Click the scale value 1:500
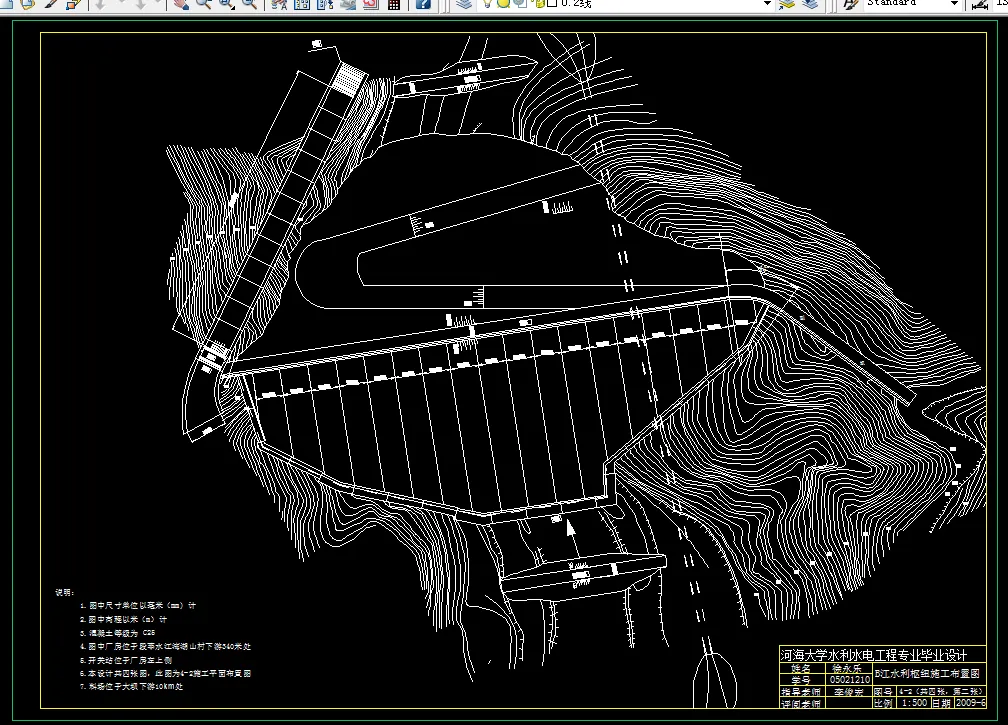The height and width of the screenshot is (725, 1008). coord(914,703)
